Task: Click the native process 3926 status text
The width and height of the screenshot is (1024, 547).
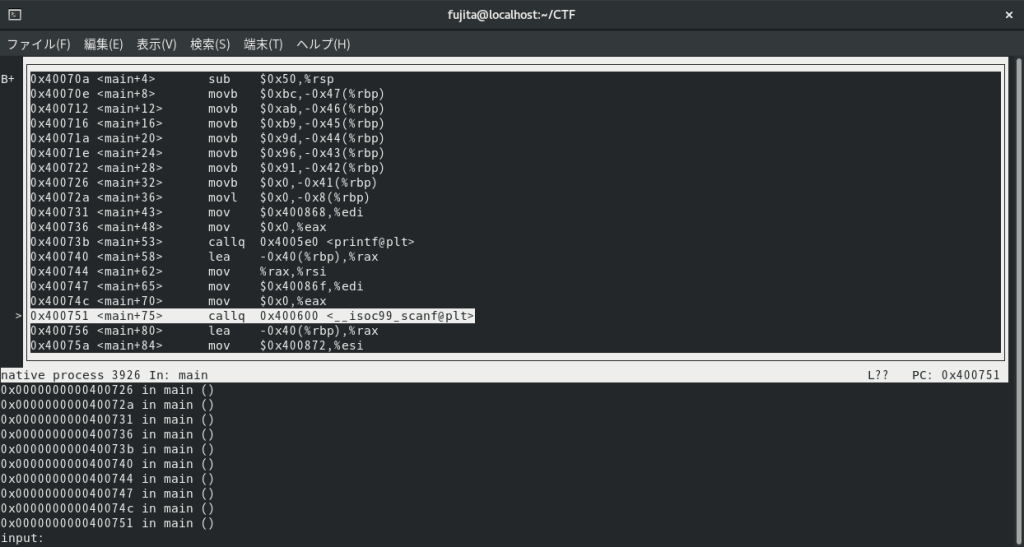Action: (68, 375)
